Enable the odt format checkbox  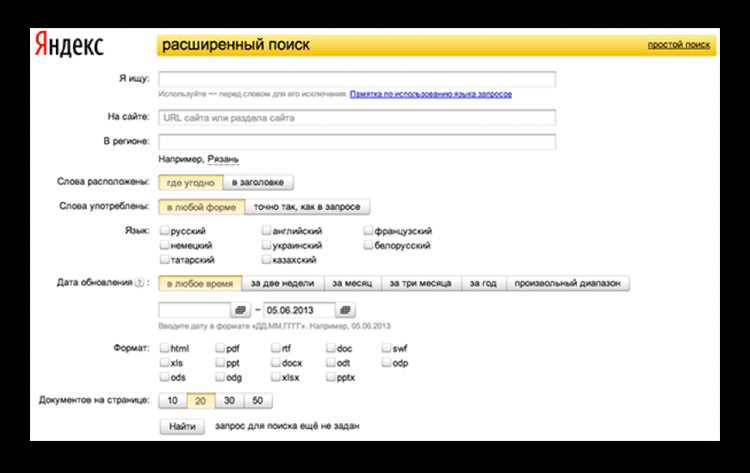coord(331,362)
